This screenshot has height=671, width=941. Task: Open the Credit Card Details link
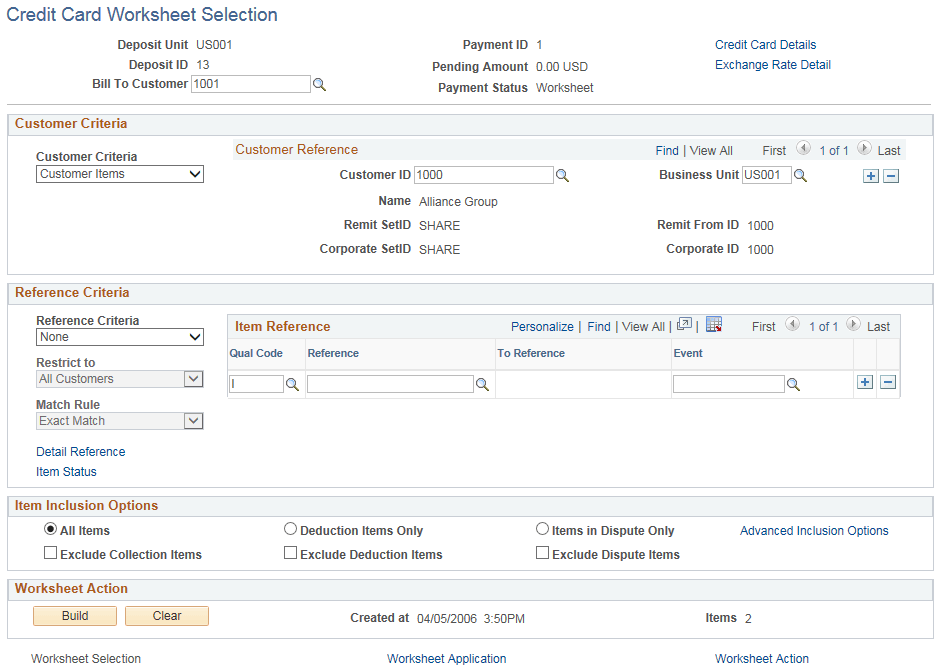click(765, 44)
